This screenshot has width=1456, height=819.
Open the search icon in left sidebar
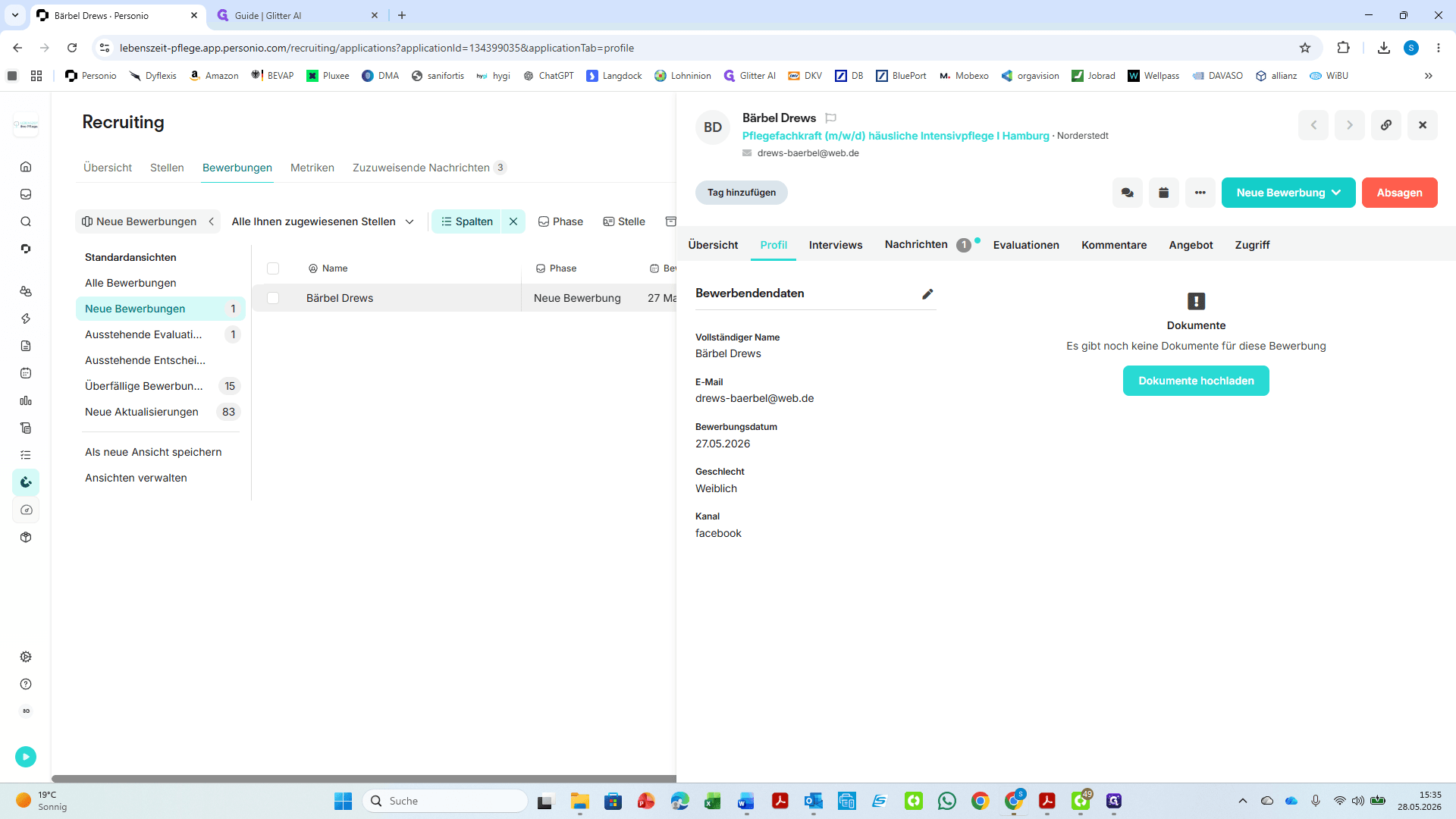pos(26,221)
